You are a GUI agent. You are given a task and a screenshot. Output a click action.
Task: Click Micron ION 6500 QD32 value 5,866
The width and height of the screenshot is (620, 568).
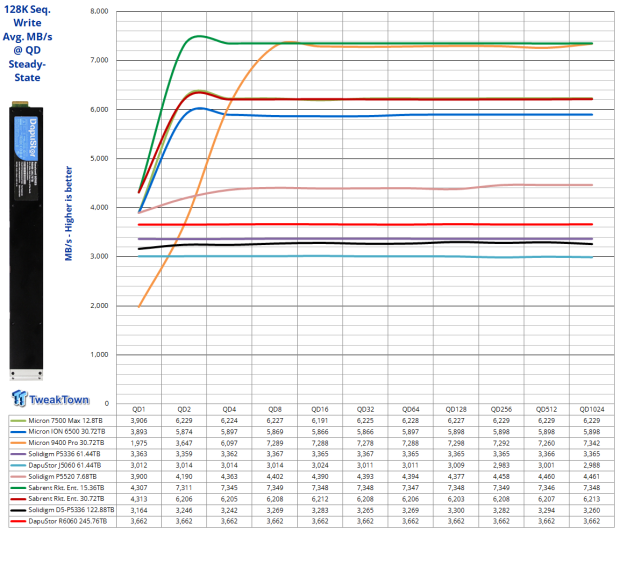coord(365,432)
